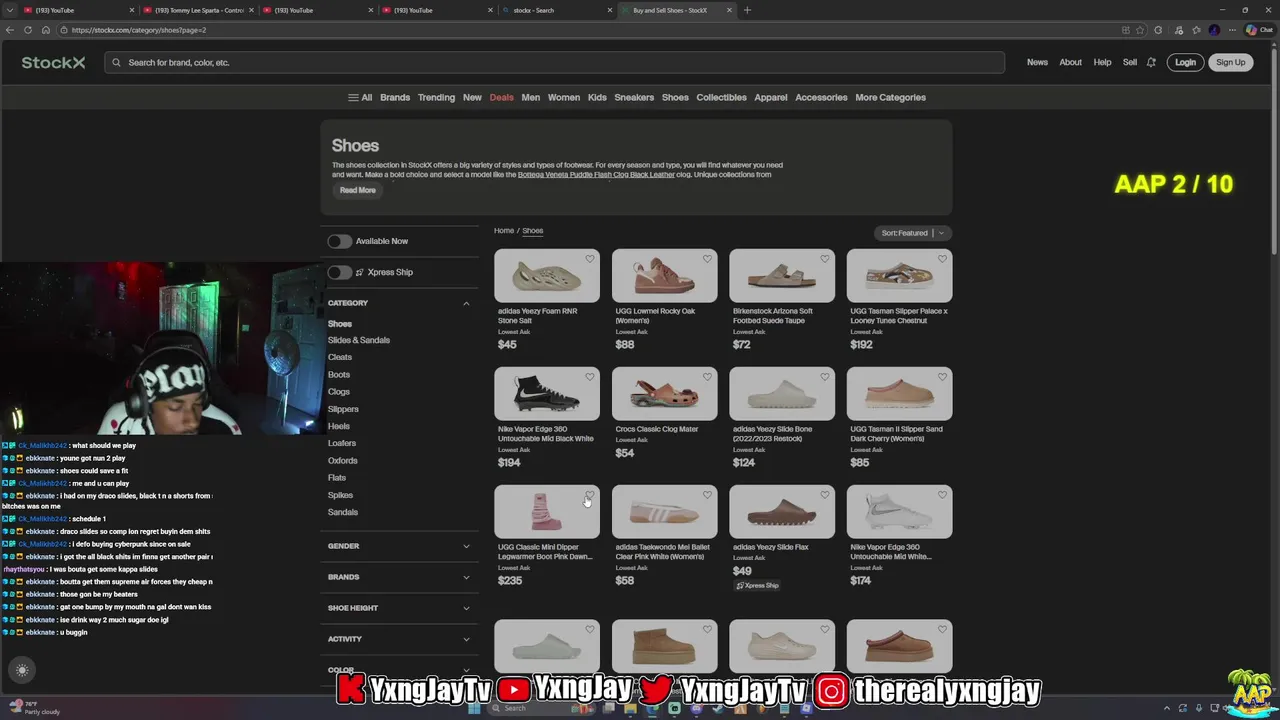Open a new browser tab with plus icon
This screenshot has width=1280, height=720.
tap(747, 10)
